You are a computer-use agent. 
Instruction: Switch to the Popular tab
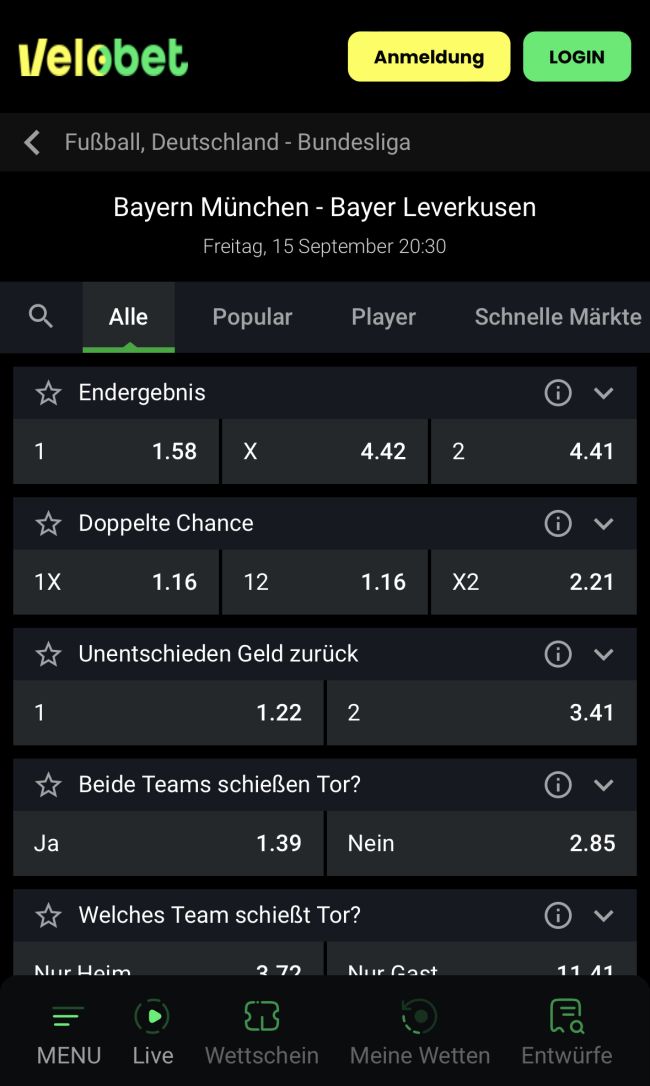252,317
